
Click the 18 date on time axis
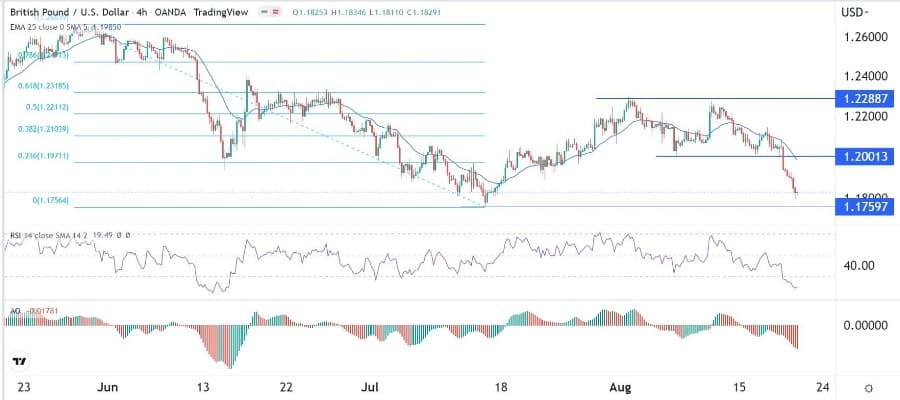501,387
